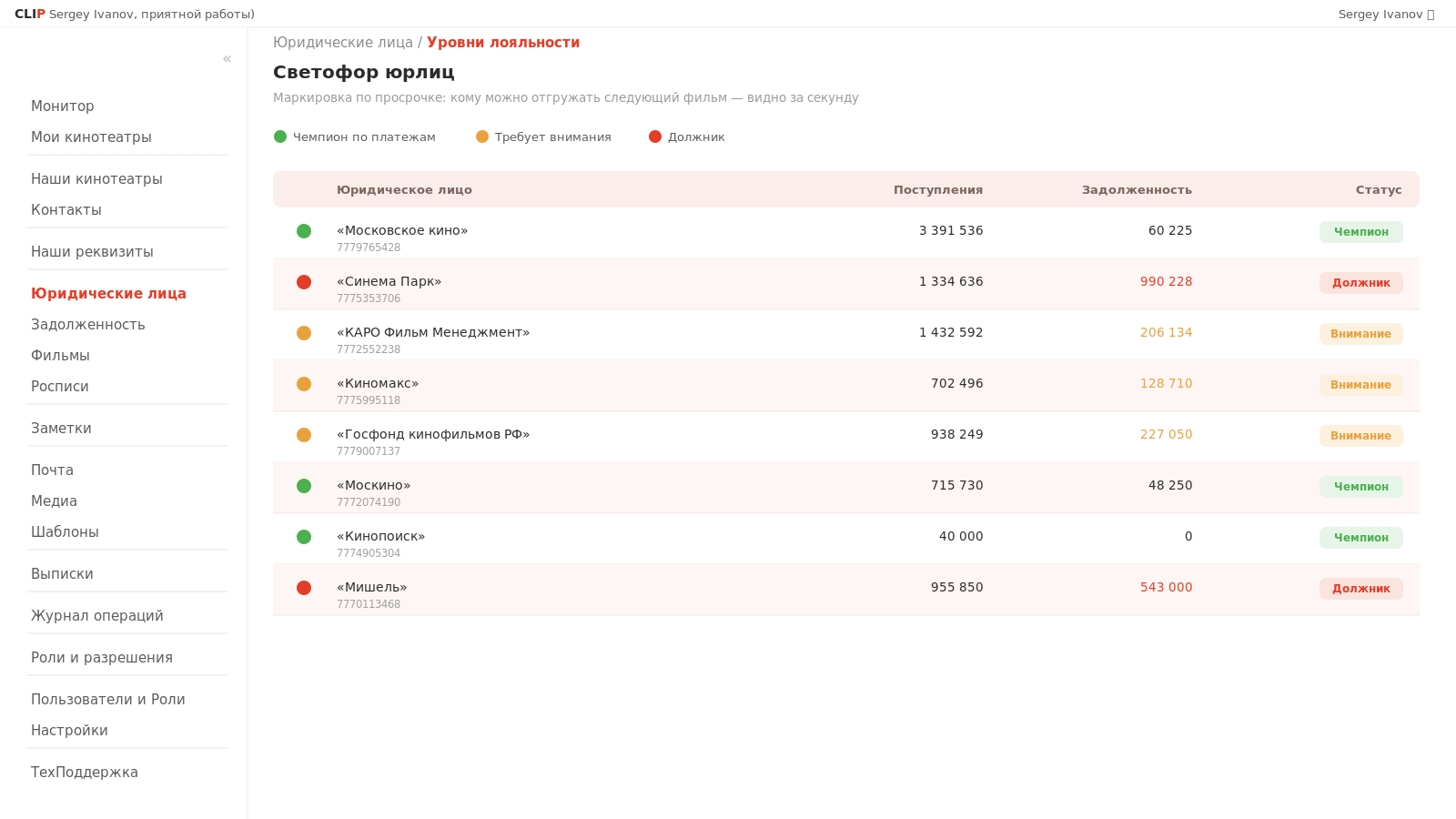The width and height of the screenshot is (1456, 819).
Task: Select Юридические лица menu item
Action: pyautogui.click(x=108, y=294)
